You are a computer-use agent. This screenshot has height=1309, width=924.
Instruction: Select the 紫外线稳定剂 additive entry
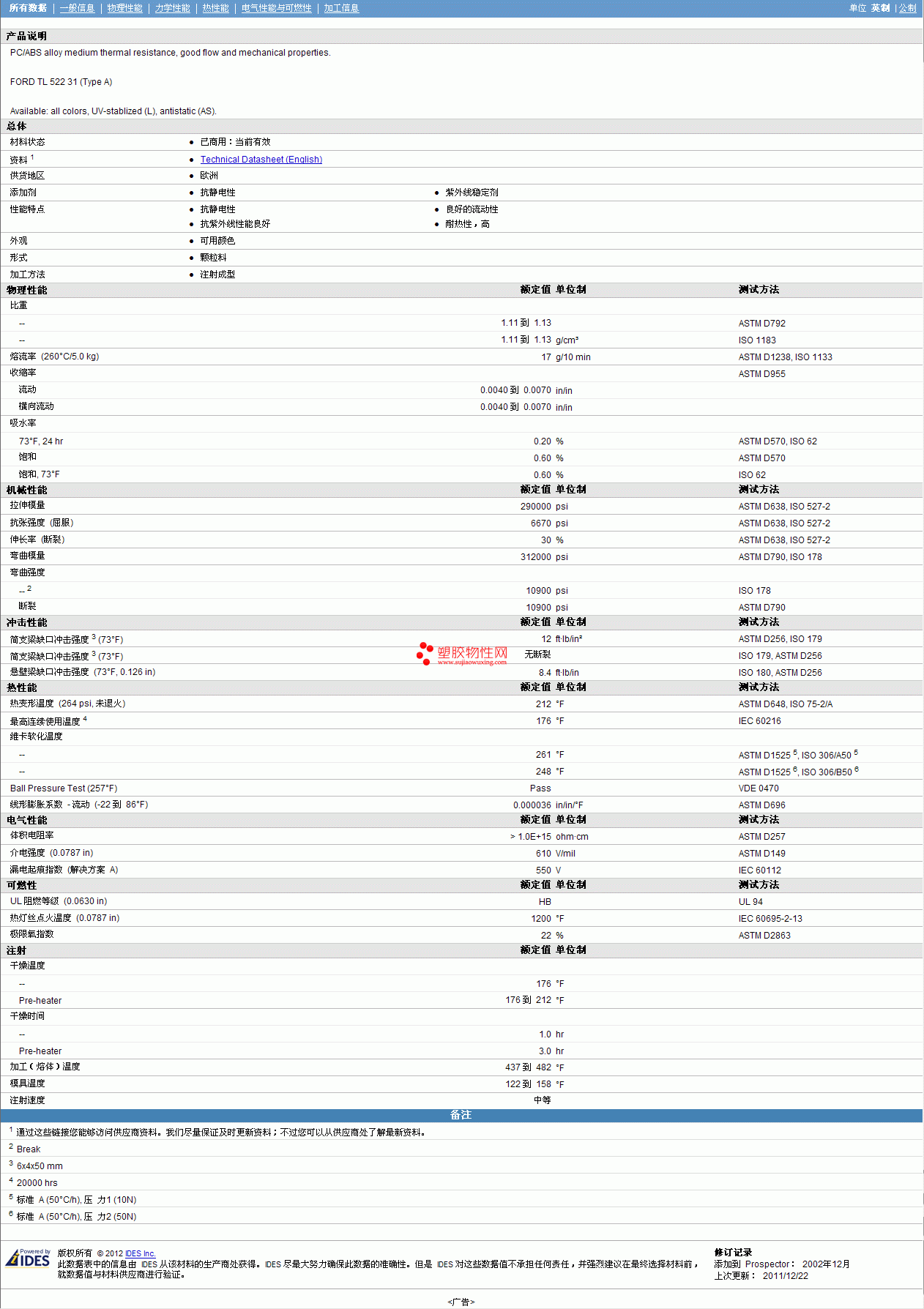[x=472, y=193]
